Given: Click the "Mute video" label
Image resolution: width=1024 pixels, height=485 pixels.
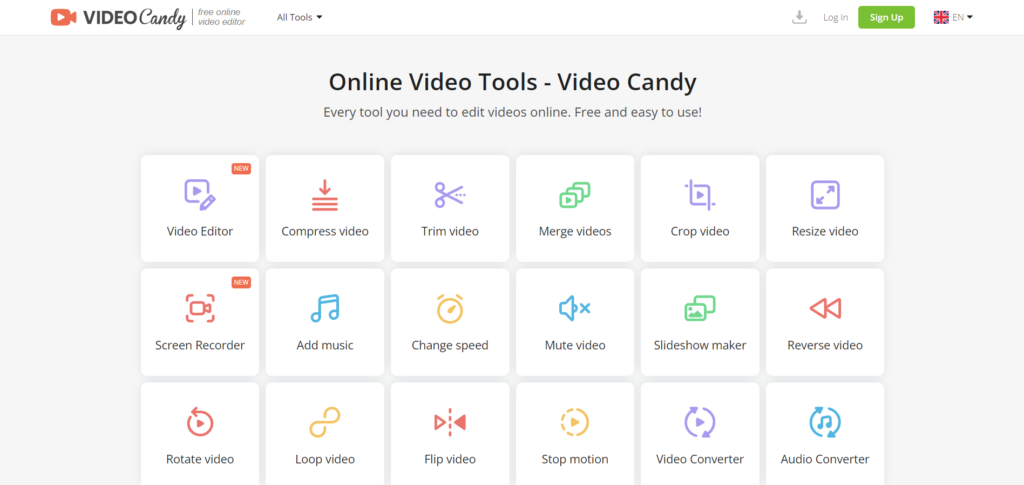Looking at the screenshot, I should click(x=575, y=345).
